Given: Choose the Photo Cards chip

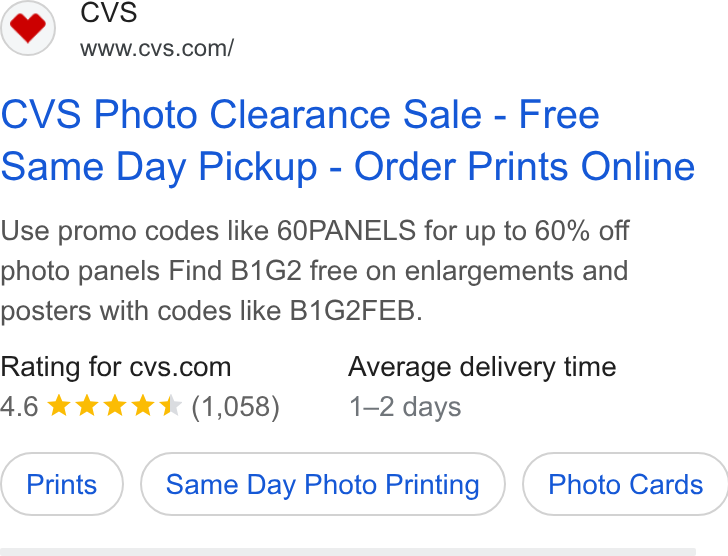Looking at the screenshot, I should pos(625,484).
